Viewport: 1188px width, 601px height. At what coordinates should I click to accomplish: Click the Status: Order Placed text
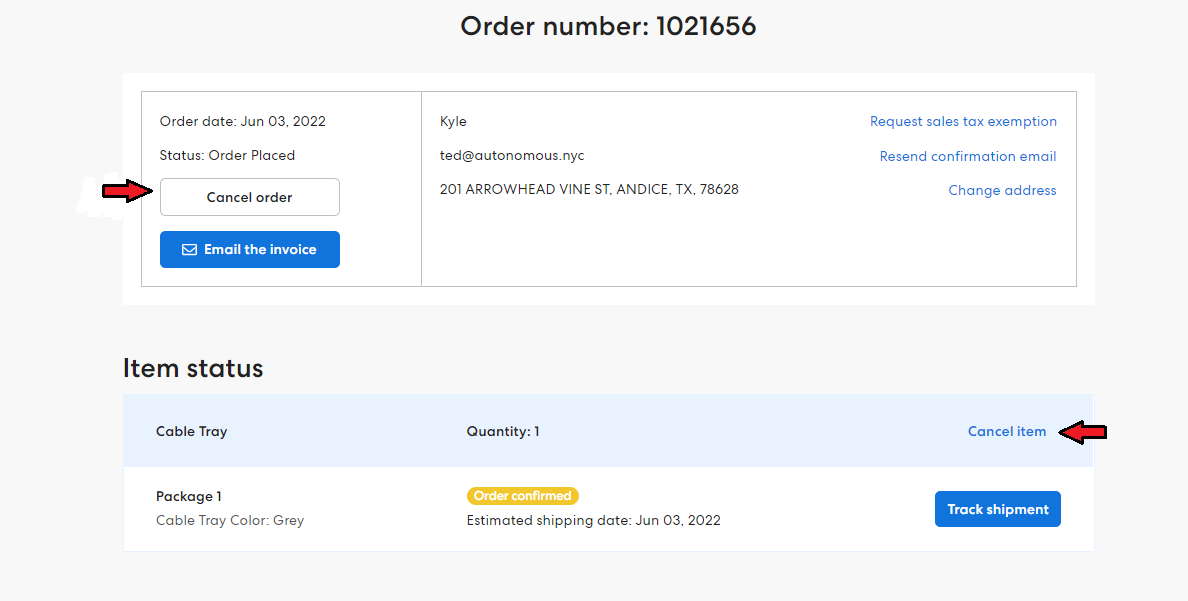click(227, 156)
